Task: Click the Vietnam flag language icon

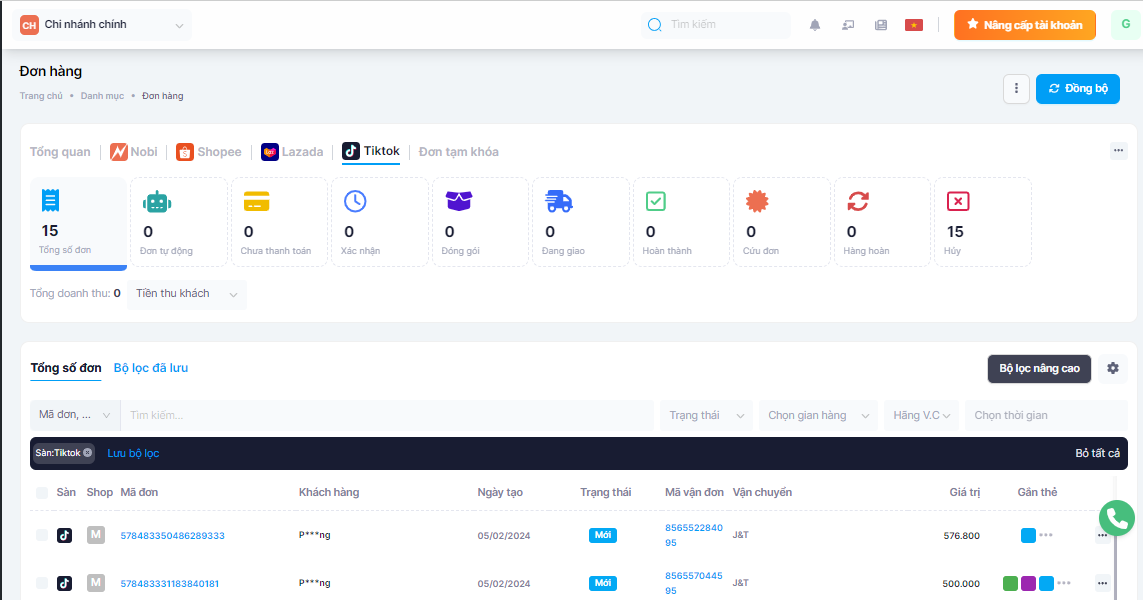Action: pos(913,25)
